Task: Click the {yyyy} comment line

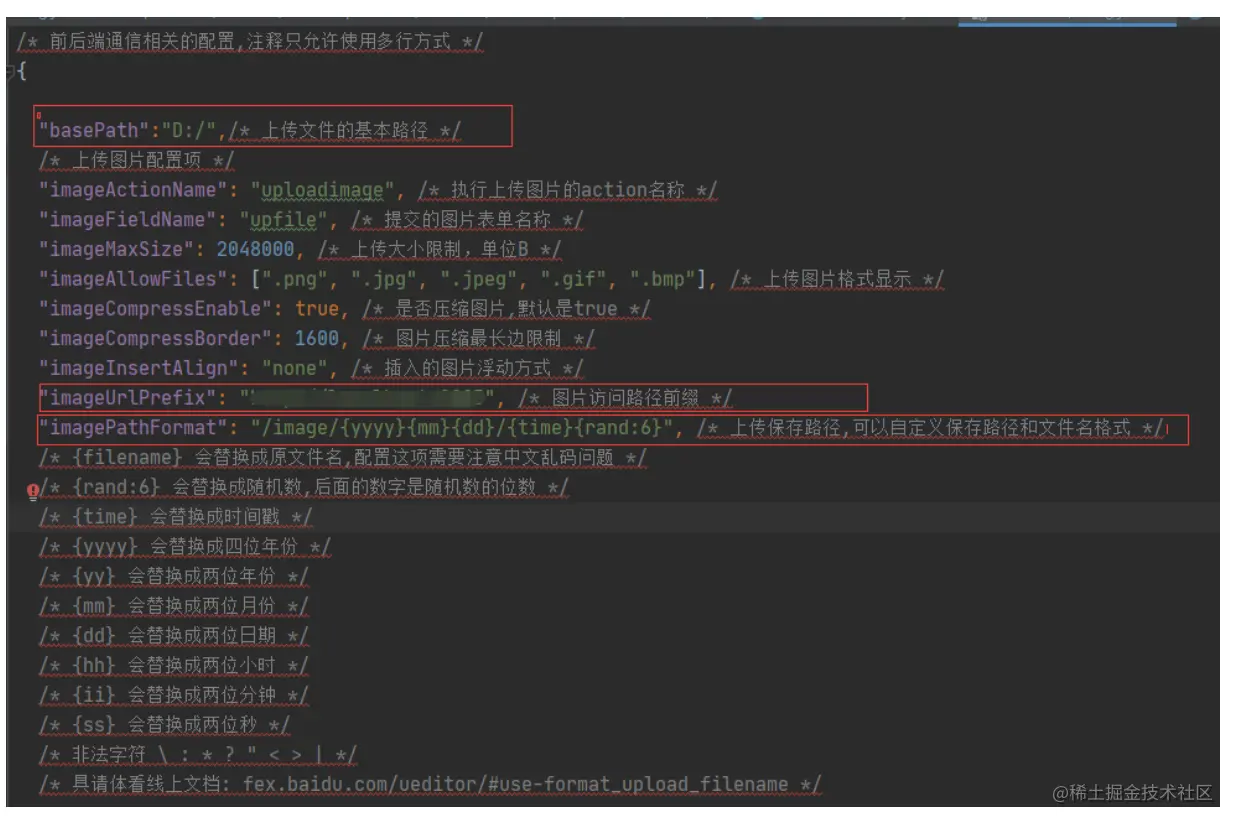Action: [x=186, y=547]
